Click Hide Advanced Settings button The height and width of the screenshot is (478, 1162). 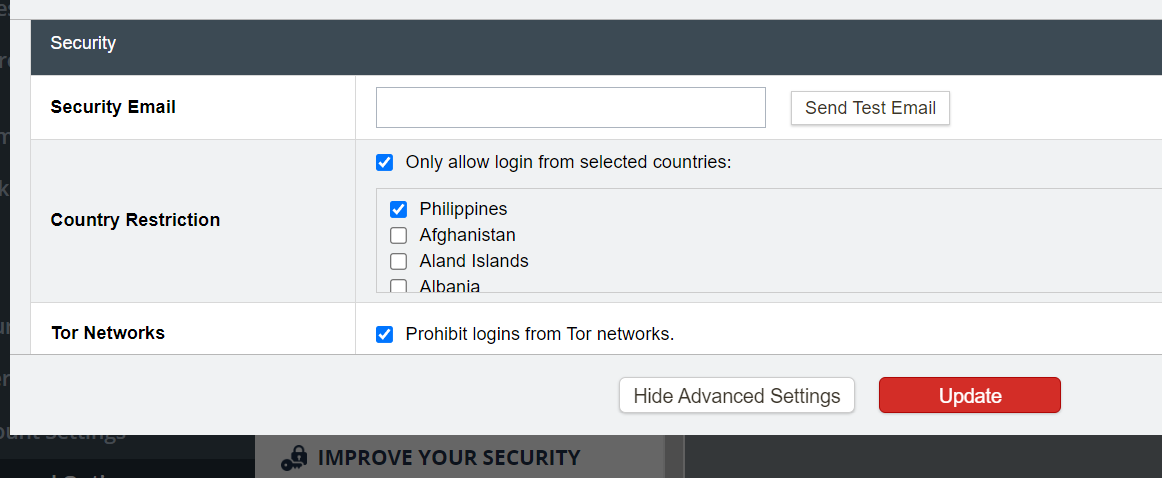coord(736,396)
